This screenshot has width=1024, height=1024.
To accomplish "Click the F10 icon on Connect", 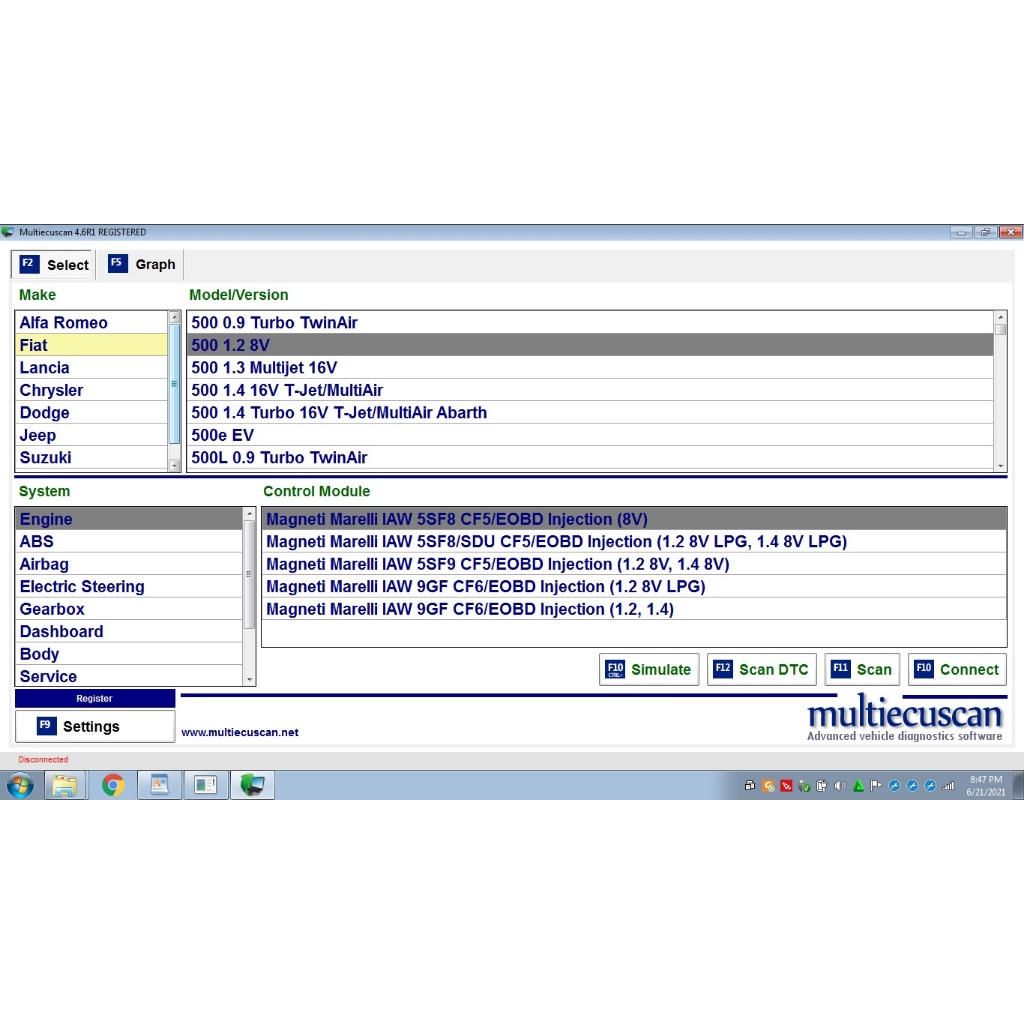I will pos(923,669).
